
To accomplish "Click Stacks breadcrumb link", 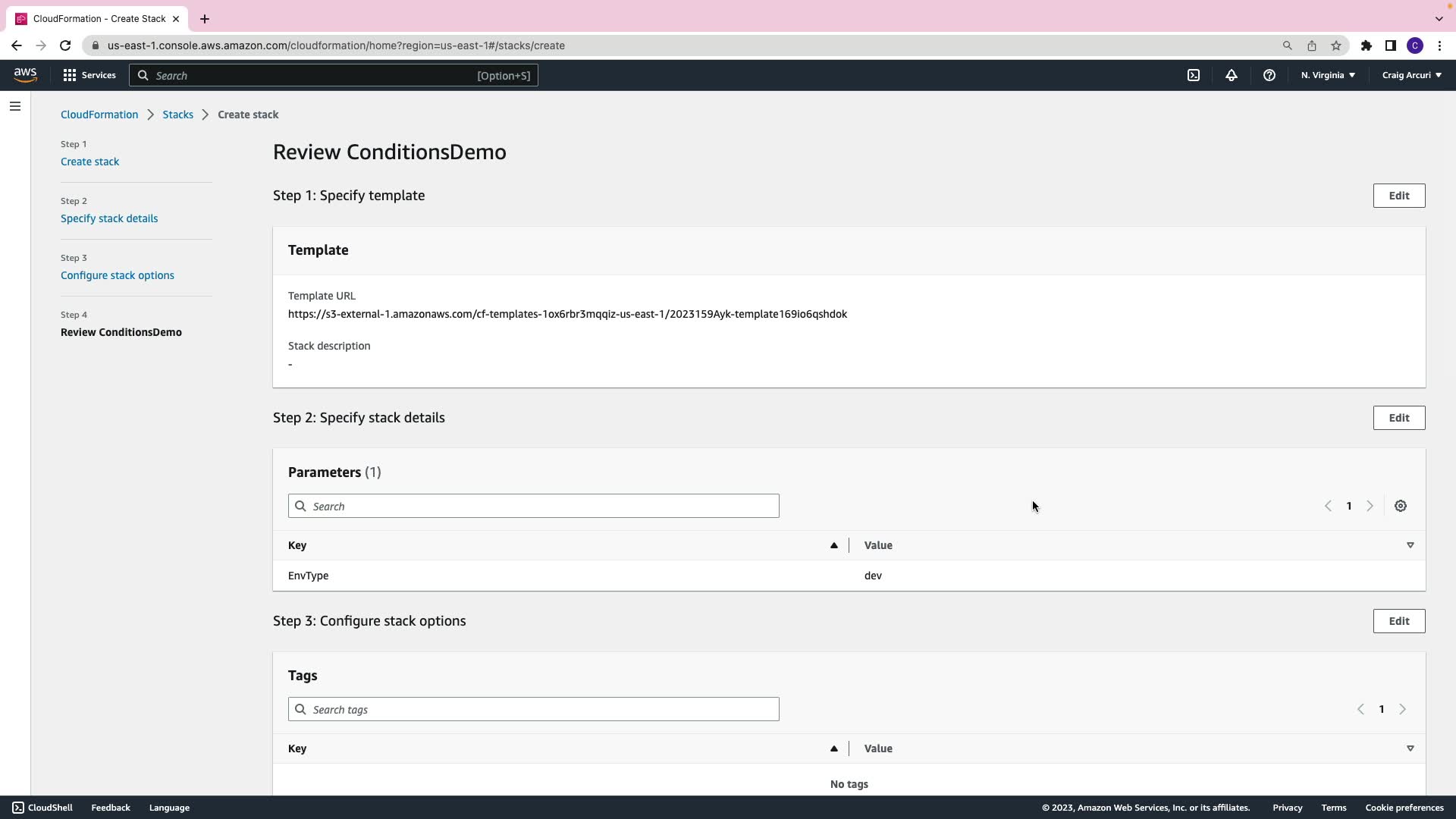I will 177,115.
